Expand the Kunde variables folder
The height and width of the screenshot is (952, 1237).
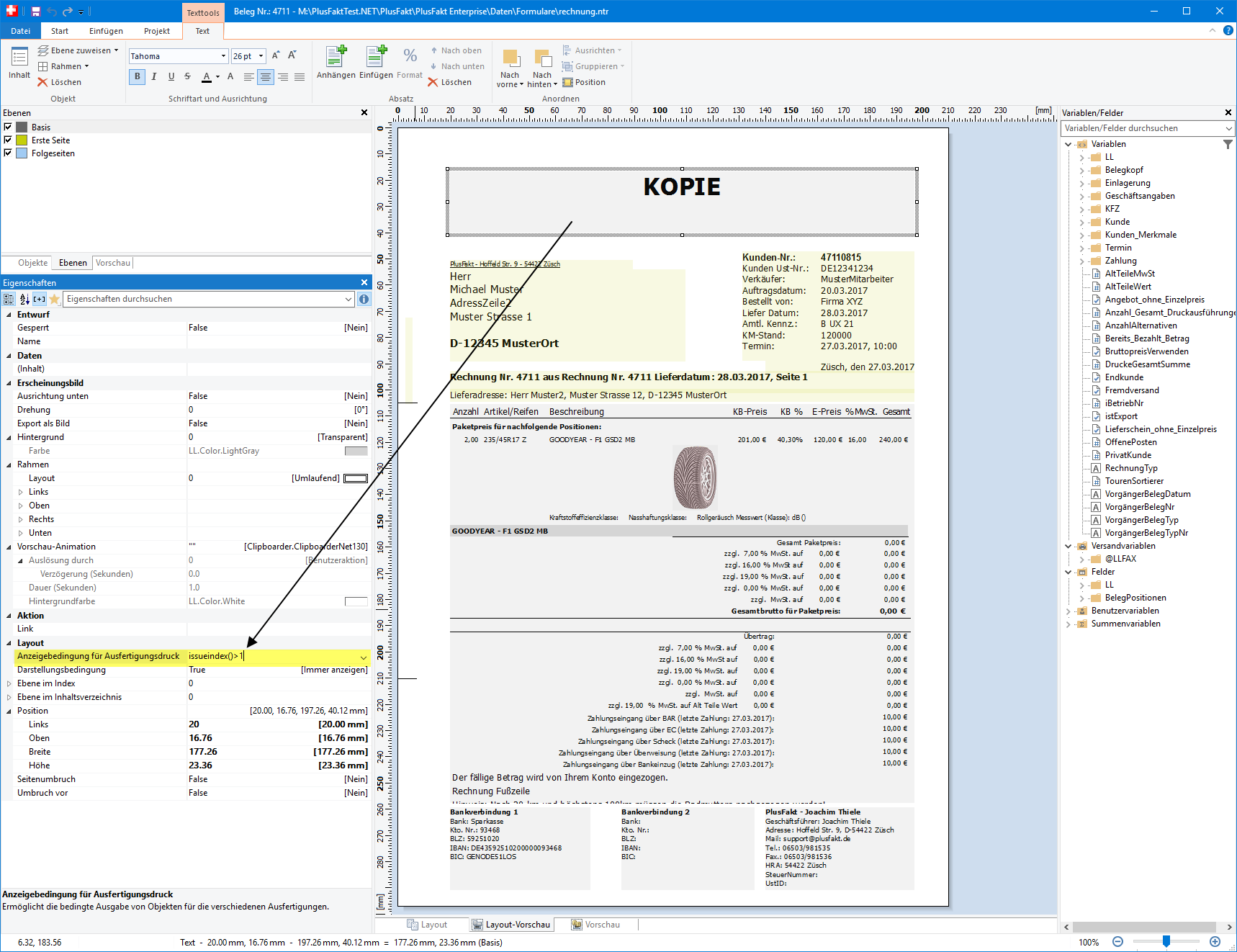pyautogui.click(x=1081, y=222)
